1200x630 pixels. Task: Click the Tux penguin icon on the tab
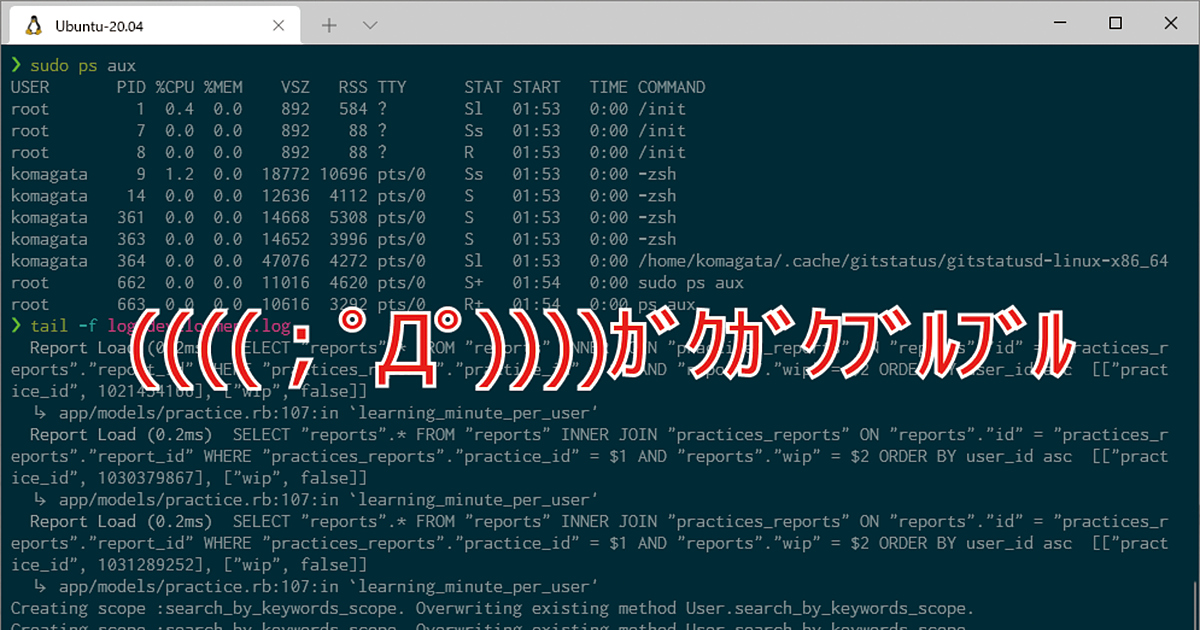pos(35,26)
